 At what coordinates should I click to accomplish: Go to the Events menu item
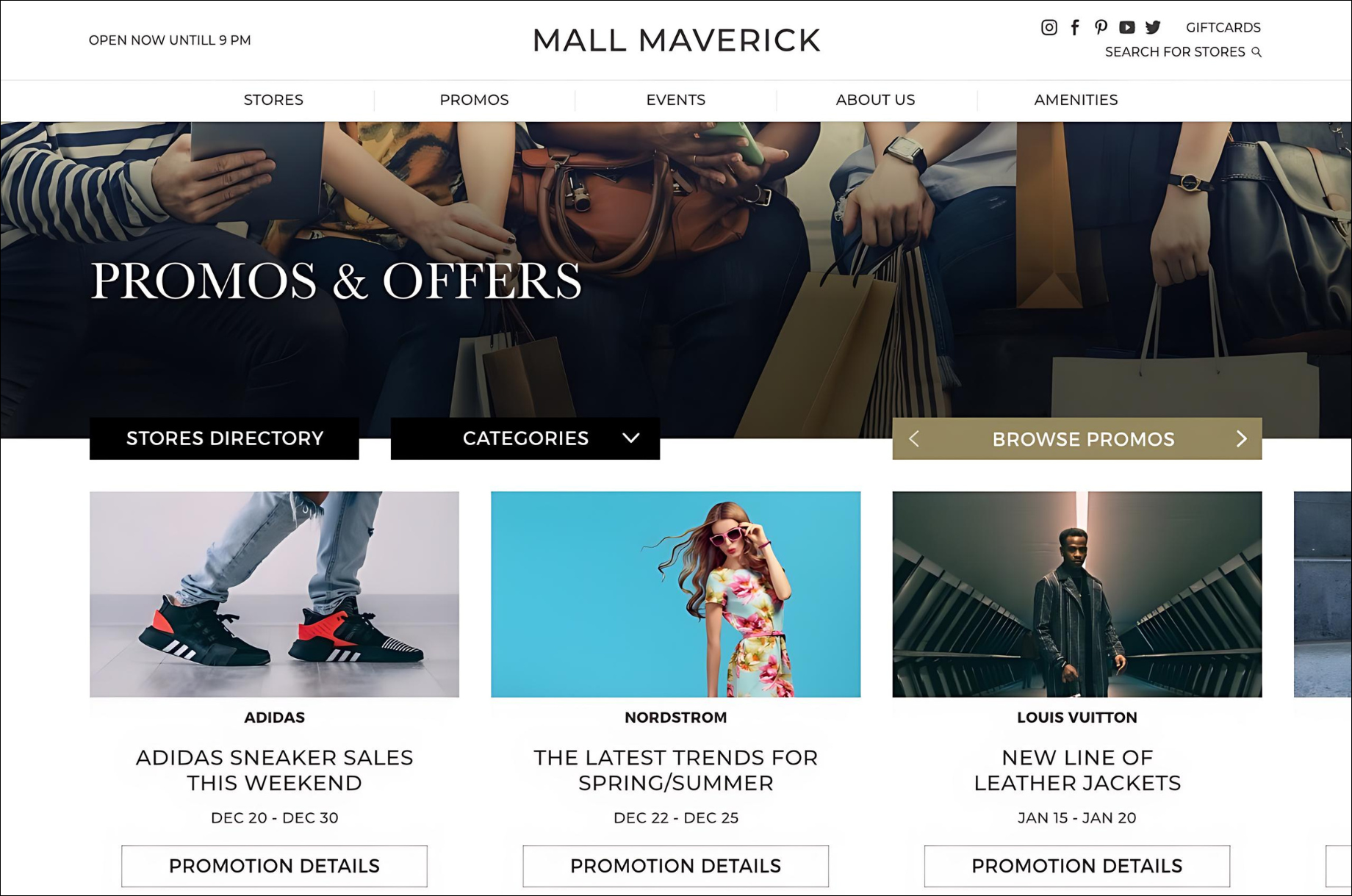[676, 100]
